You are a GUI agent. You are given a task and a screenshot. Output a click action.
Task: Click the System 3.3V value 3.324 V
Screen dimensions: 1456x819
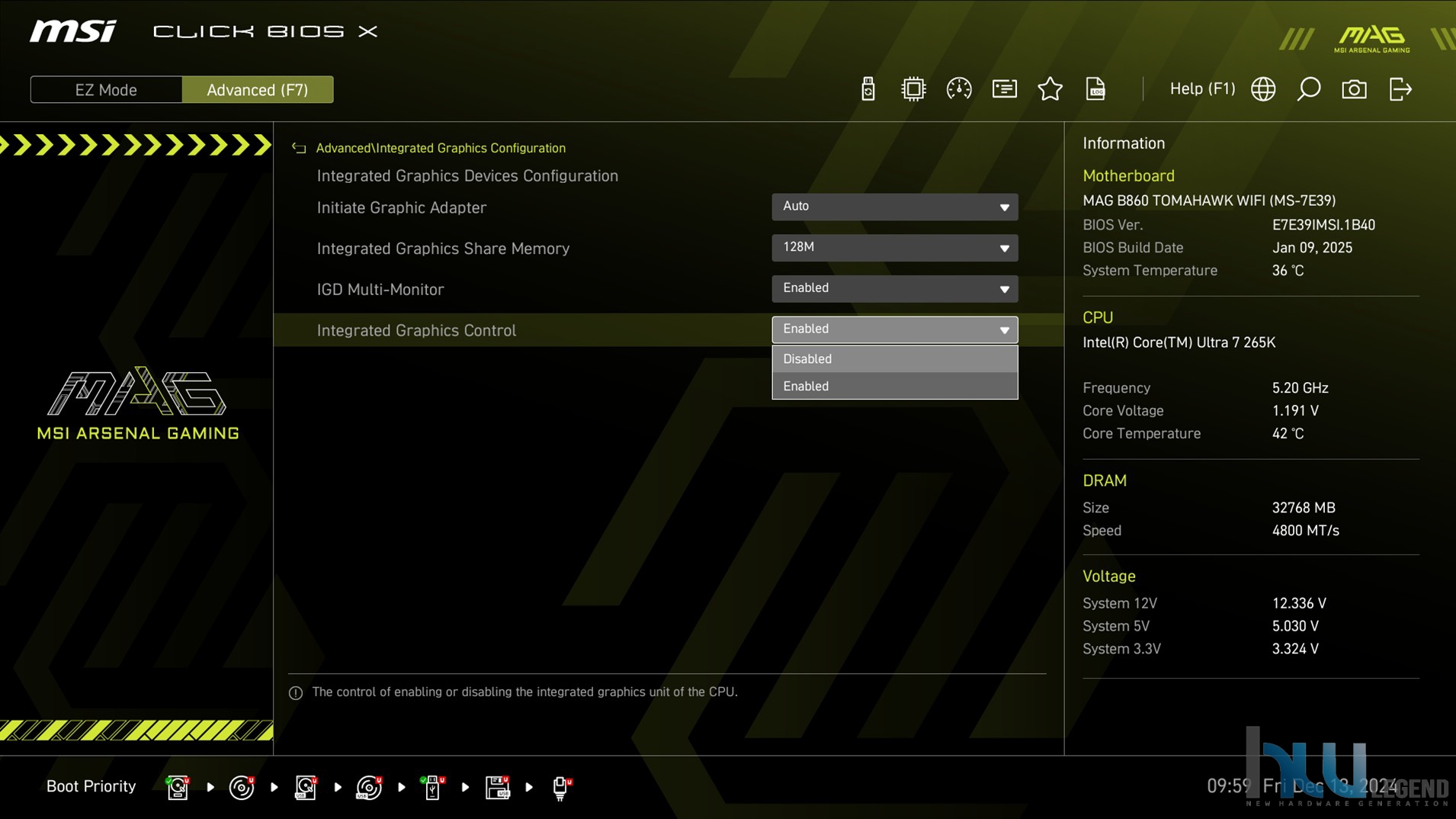point(1295,649)
